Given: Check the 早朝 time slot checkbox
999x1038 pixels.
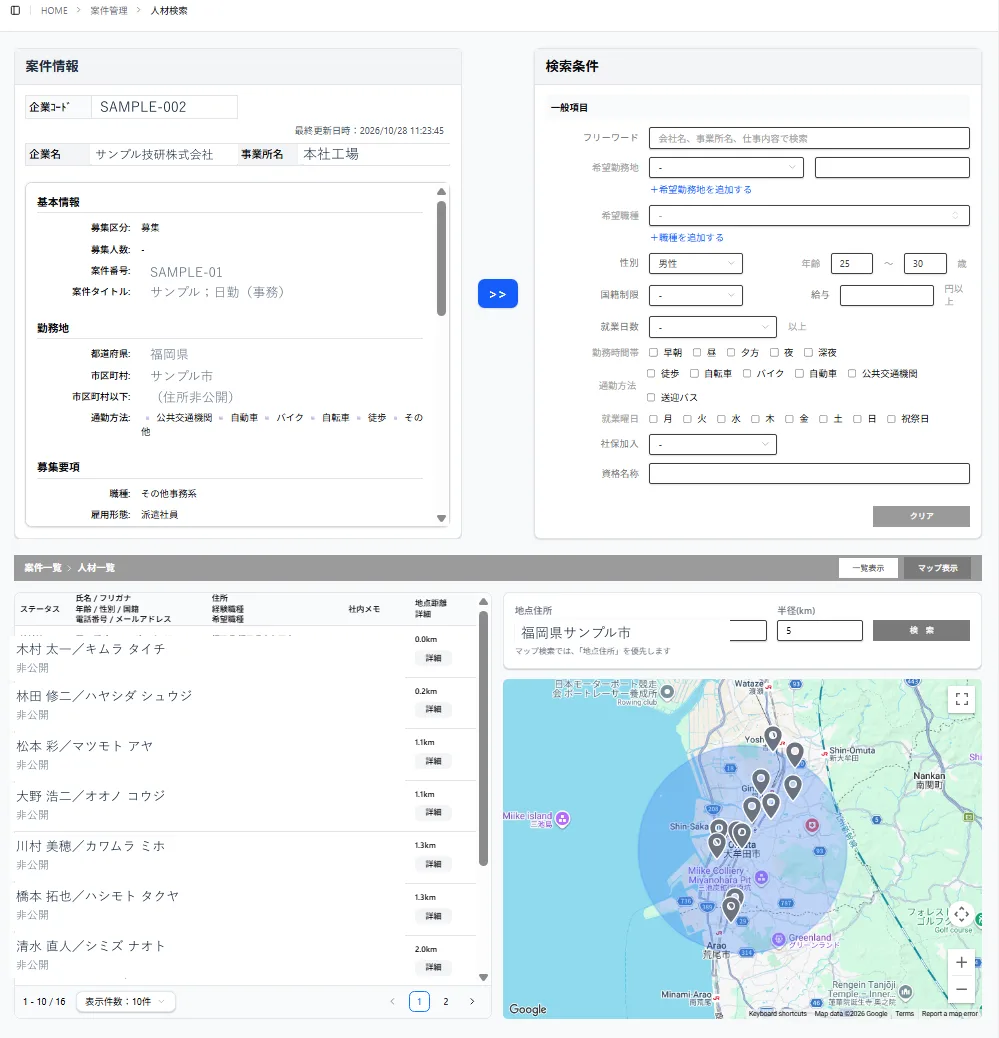Looking at the screenshot, I should pyautogui.click(x=653, y=352).
